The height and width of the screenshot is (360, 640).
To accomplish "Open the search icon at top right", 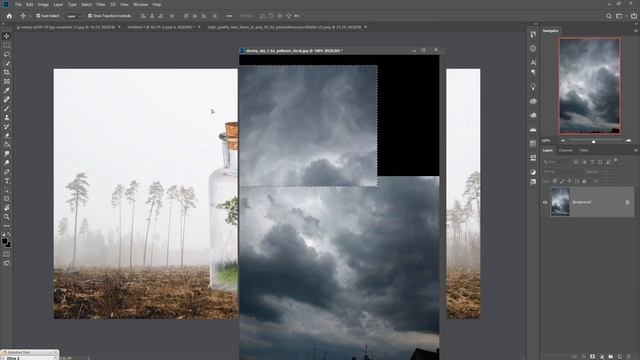I will coord(609,16).
